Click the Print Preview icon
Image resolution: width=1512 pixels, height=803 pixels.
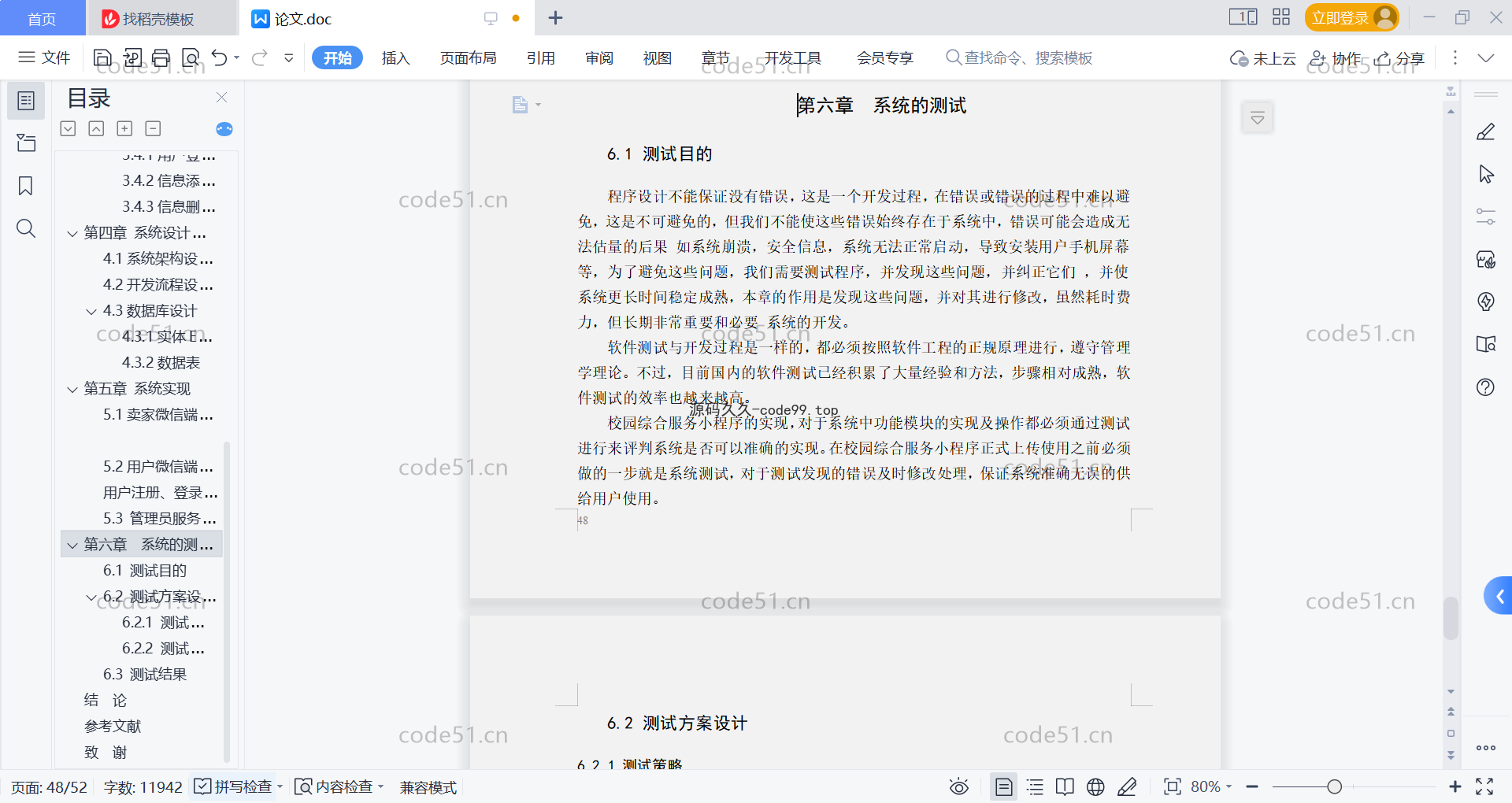(191, 57)
